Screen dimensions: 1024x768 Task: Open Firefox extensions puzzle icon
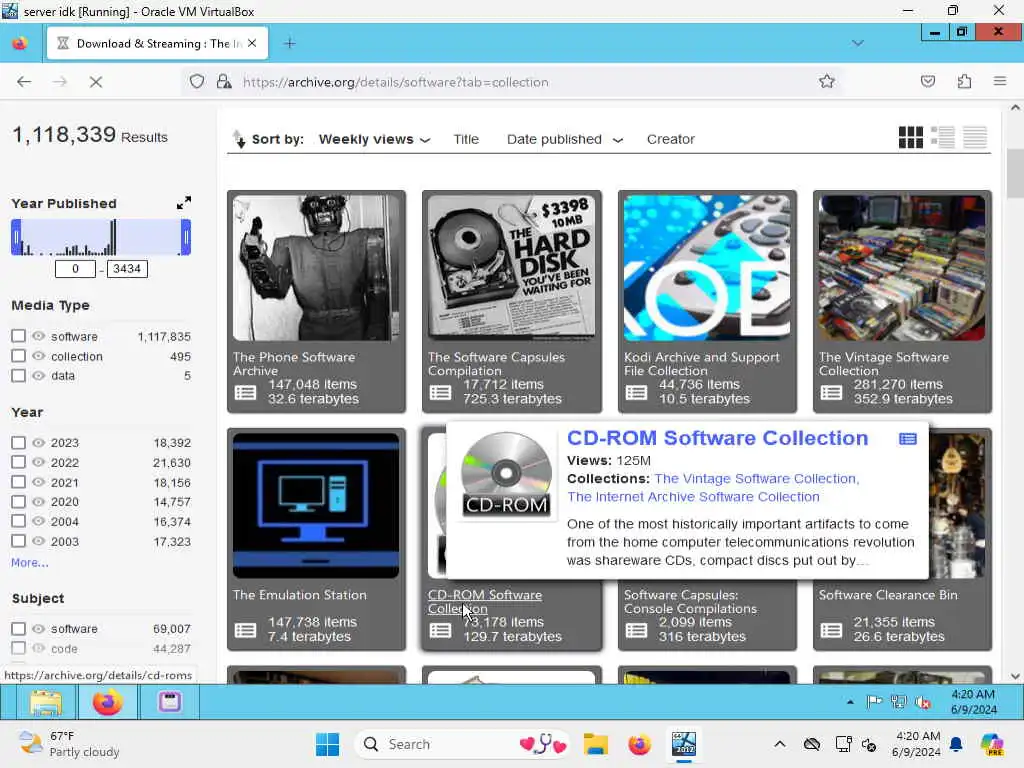click(x=965, y=82)
